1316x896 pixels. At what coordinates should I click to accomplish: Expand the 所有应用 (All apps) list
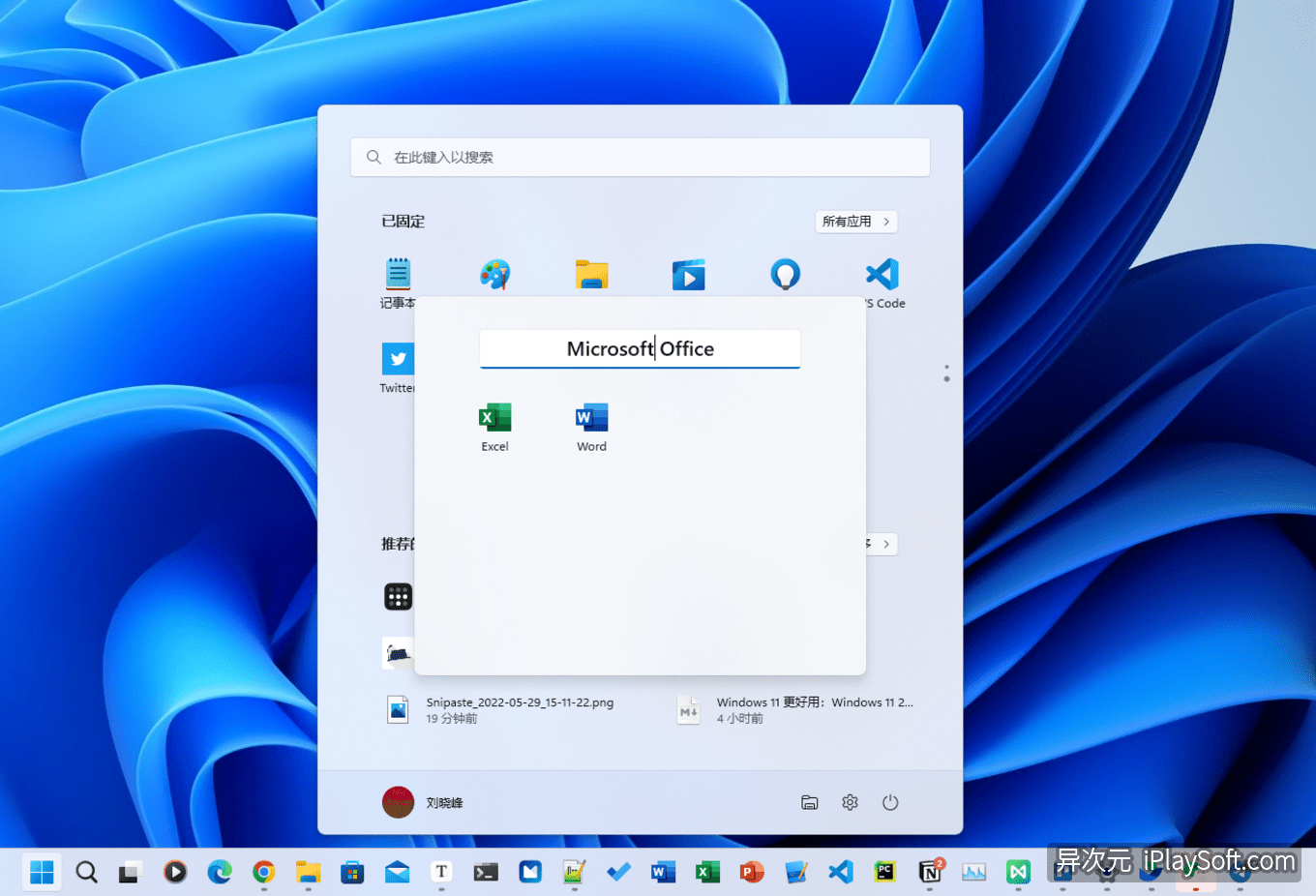coord(855,222)
